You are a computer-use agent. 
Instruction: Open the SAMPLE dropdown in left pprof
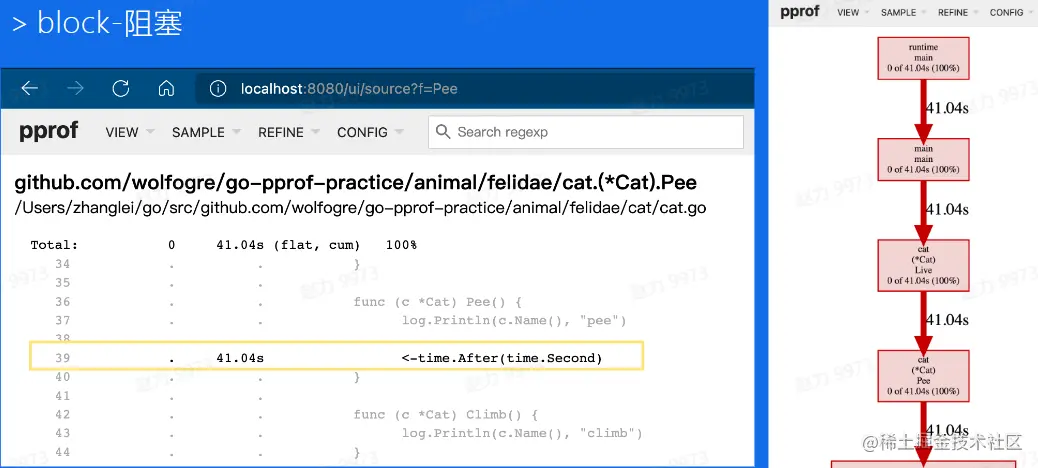click(206, 132)
